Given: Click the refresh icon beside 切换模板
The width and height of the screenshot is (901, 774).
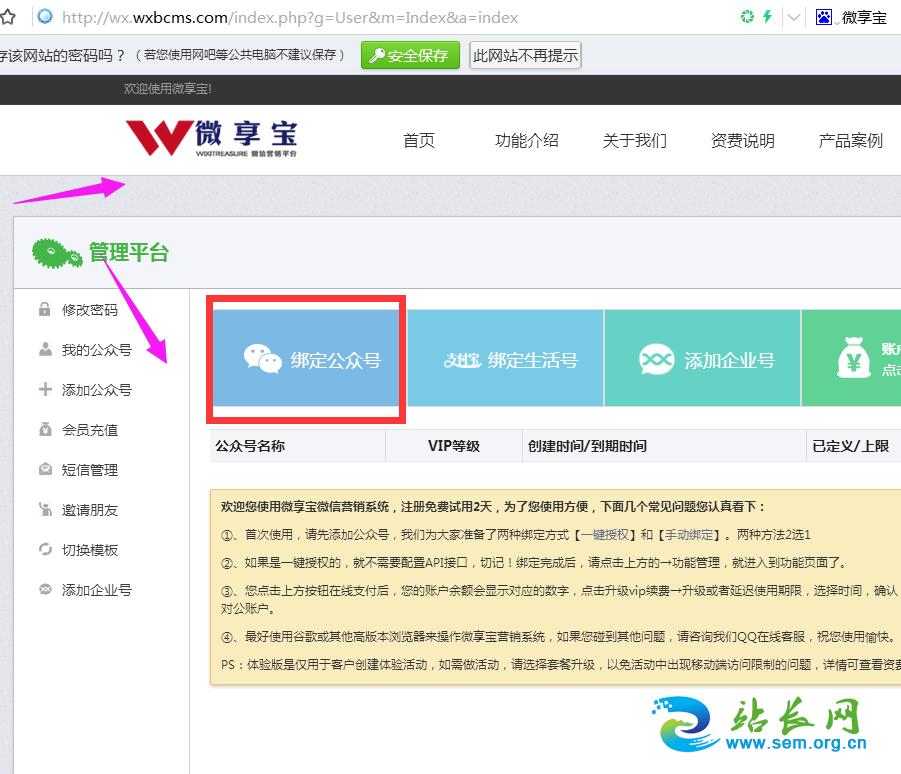Looking at the screenshot, I should pyautogui.click(x=45, y=549).
